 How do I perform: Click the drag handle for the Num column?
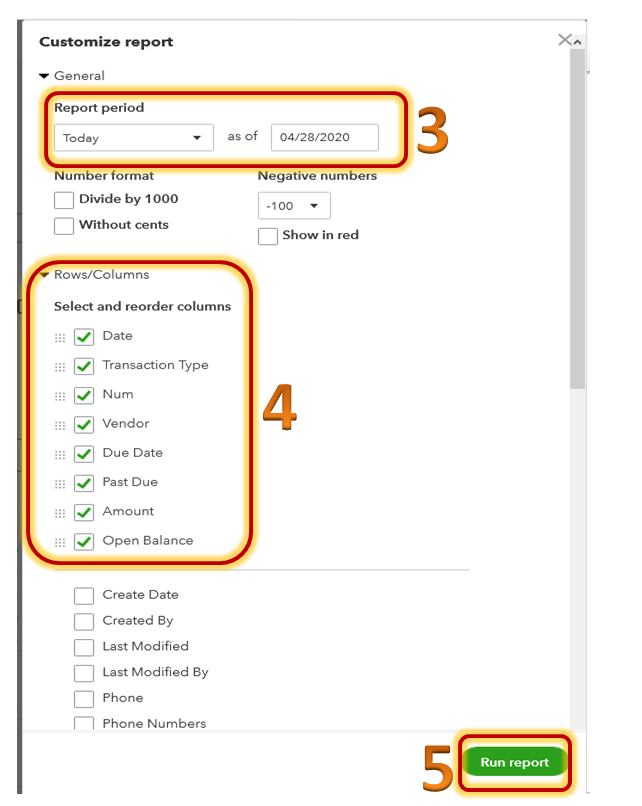point(58,395)
